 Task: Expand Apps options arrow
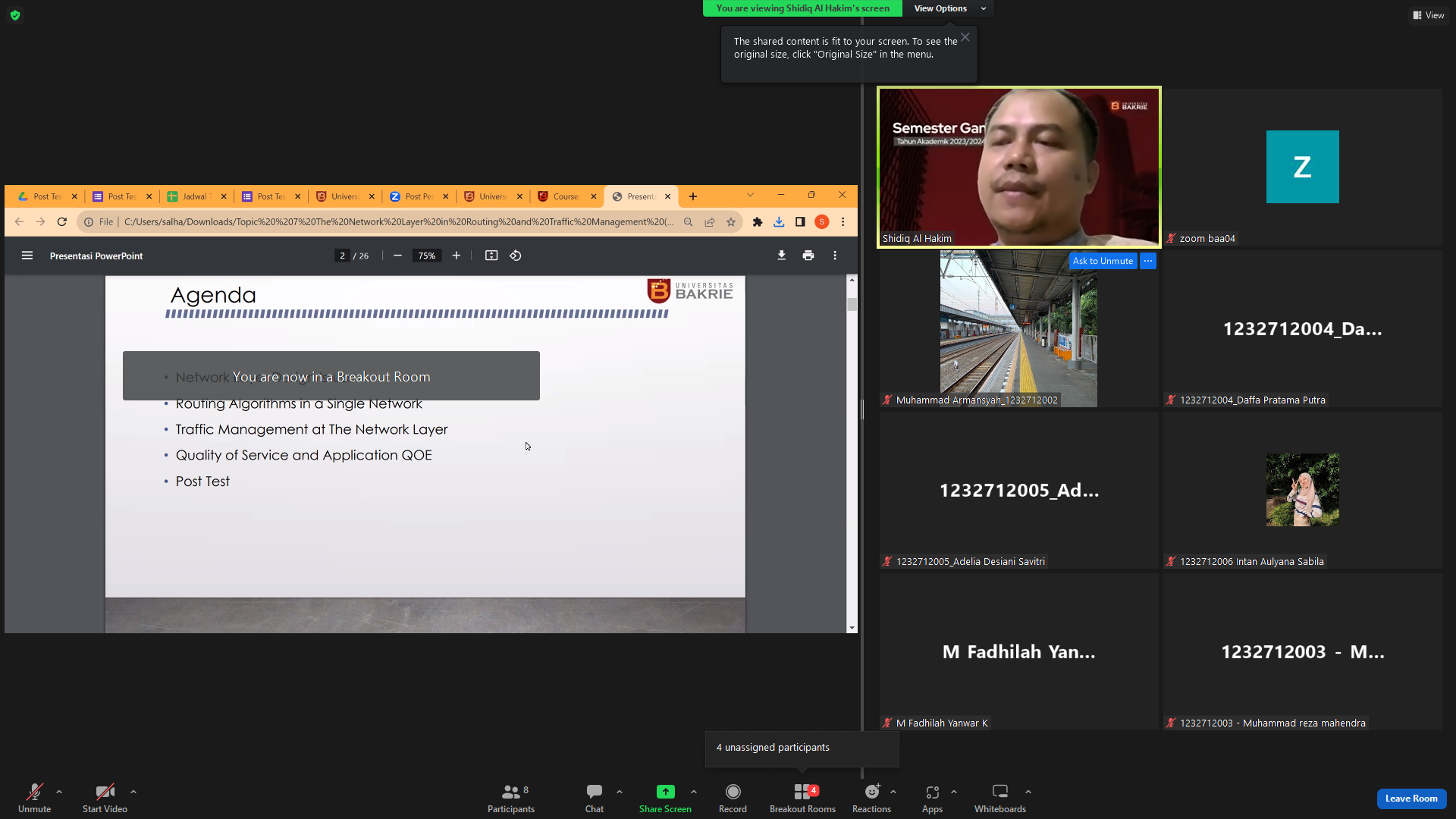954,792
